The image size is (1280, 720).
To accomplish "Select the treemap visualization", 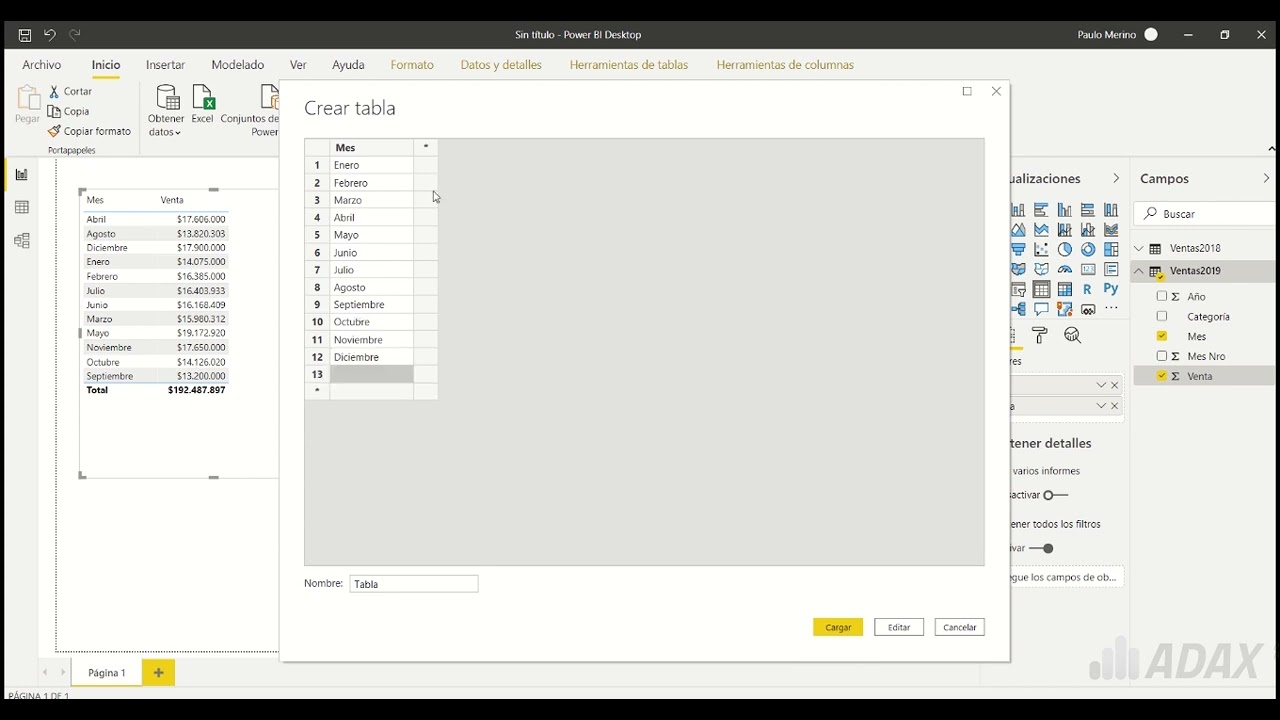I will (x=1111, y=250).
